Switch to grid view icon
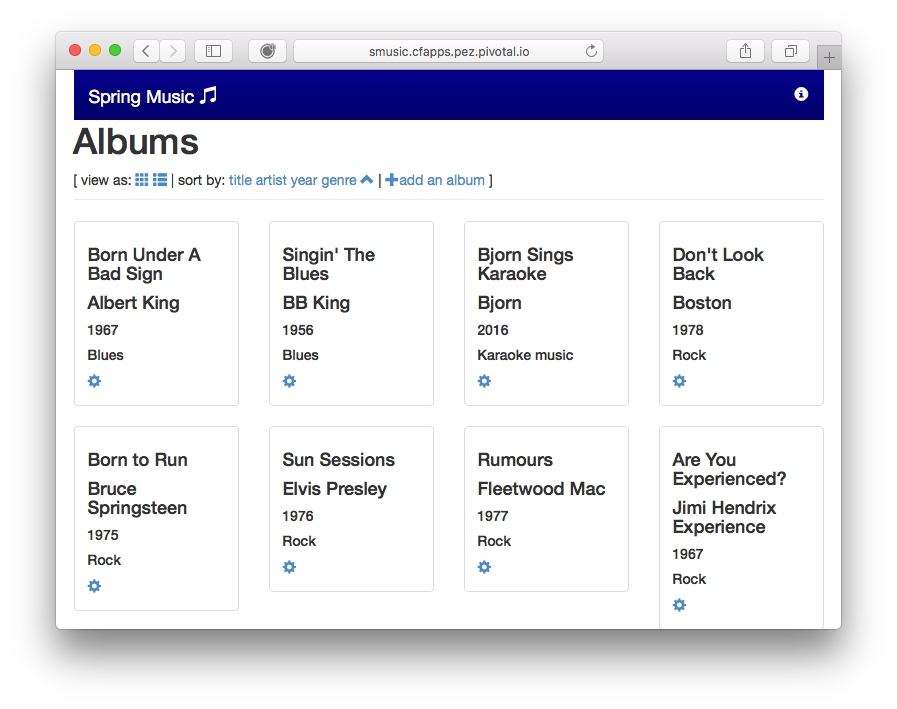The height and width of the screenshot is (709, 897). (142, 180)
